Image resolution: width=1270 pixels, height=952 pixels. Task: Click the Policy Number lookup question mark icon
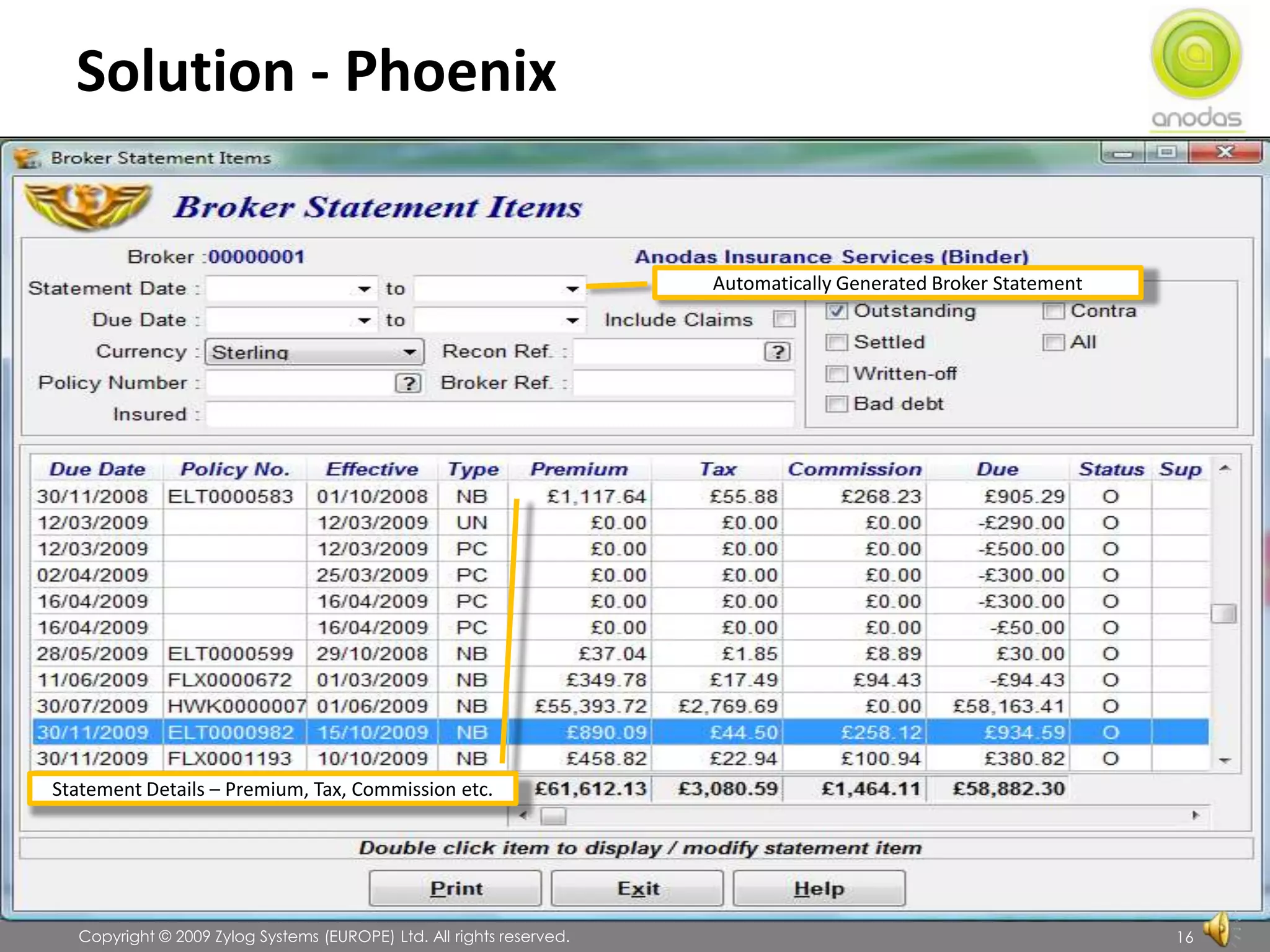coord(408,383)
